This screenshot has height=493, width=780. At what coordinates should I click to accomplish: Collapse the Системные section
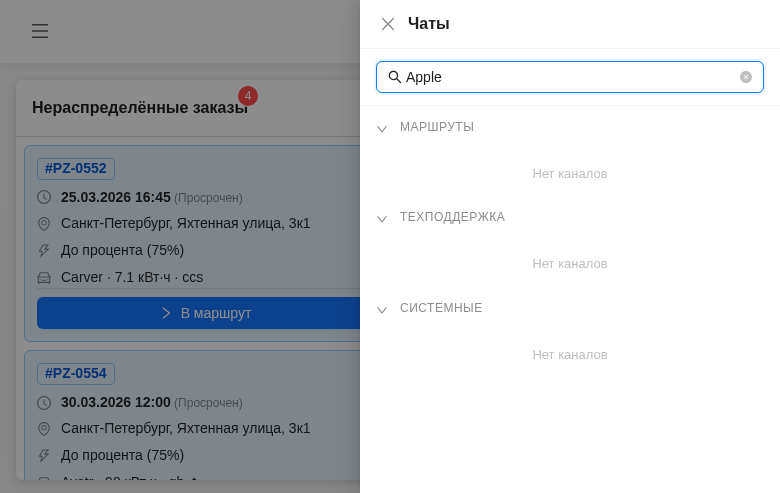(x=382, y=310)
